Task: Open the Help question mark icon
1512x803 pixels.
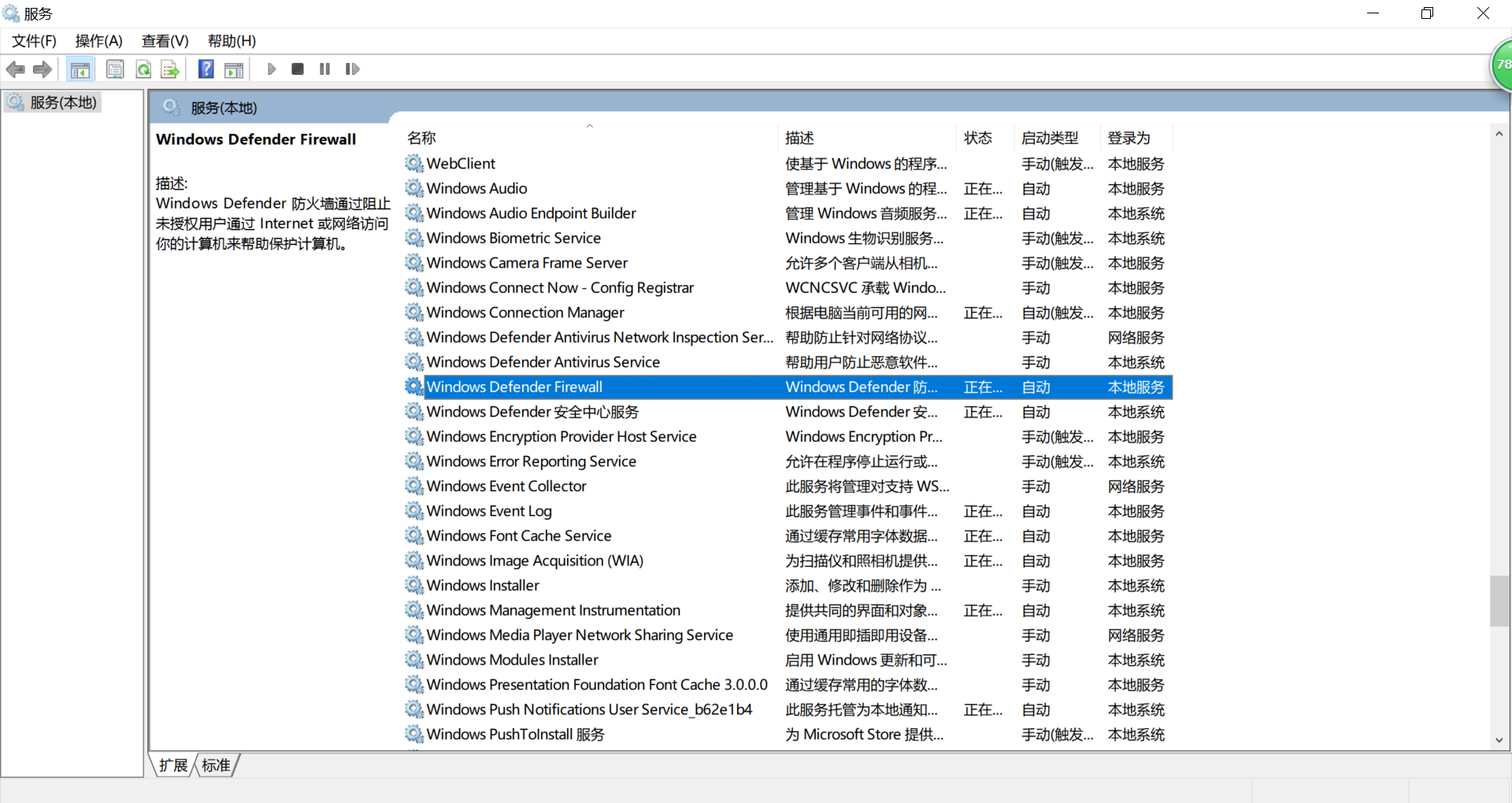Action: coord(206,69)
